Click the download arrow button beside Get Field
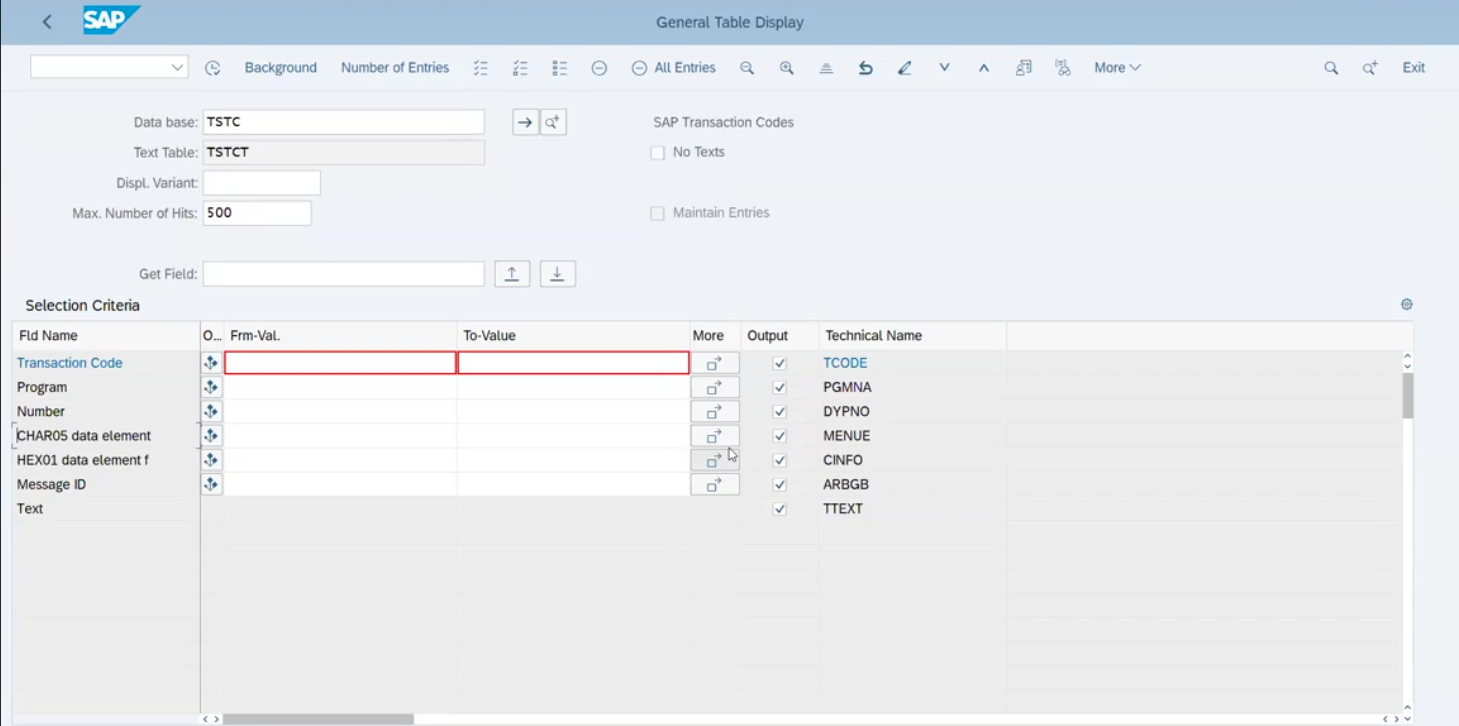The image size is (1459, 726). tap(558, 274)
